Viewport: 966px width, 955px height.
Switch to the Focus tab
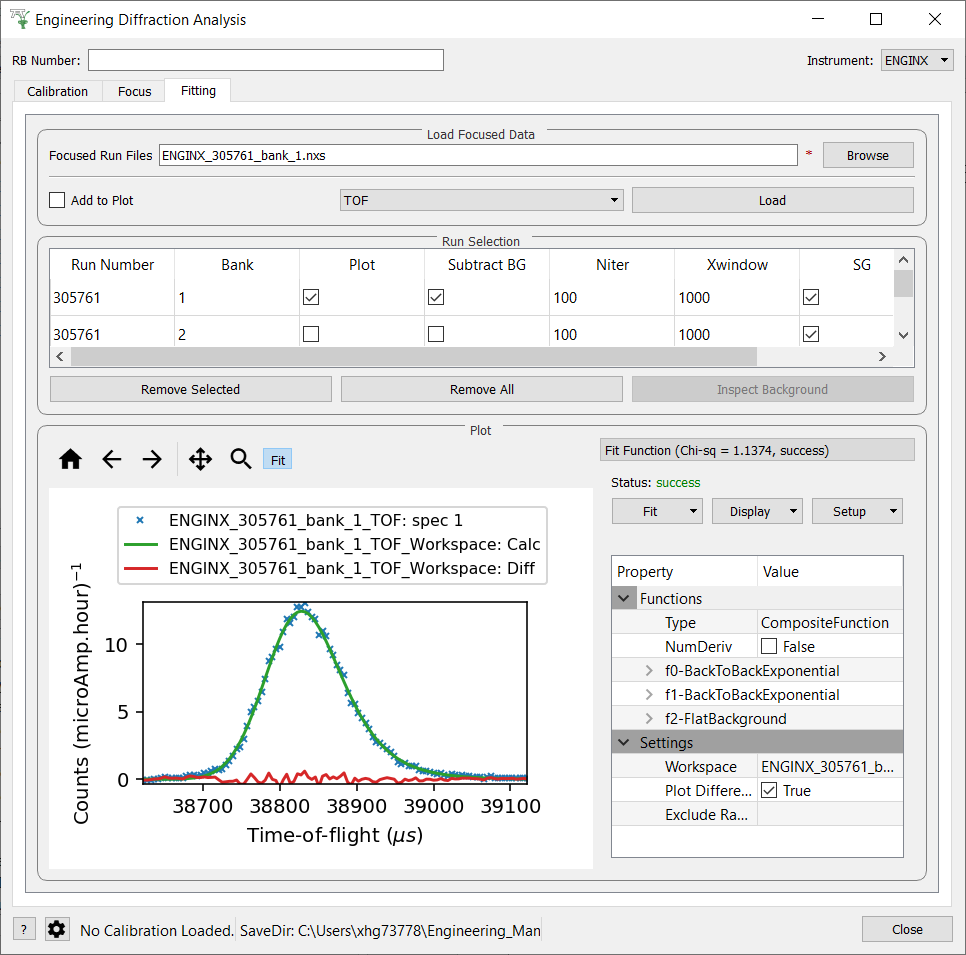click(135, 91)
